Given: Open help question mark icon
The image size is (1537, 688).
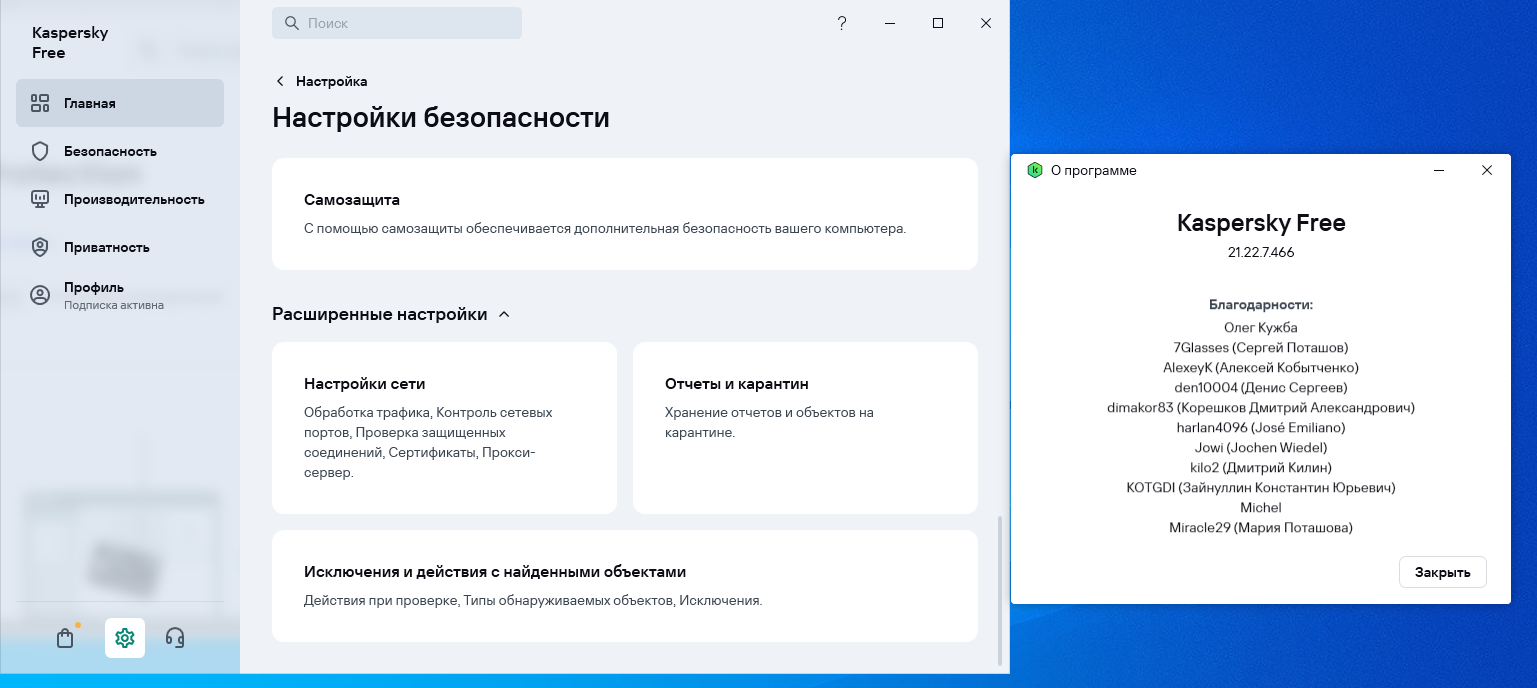Looking at the screenshot, I should point(842,23).
